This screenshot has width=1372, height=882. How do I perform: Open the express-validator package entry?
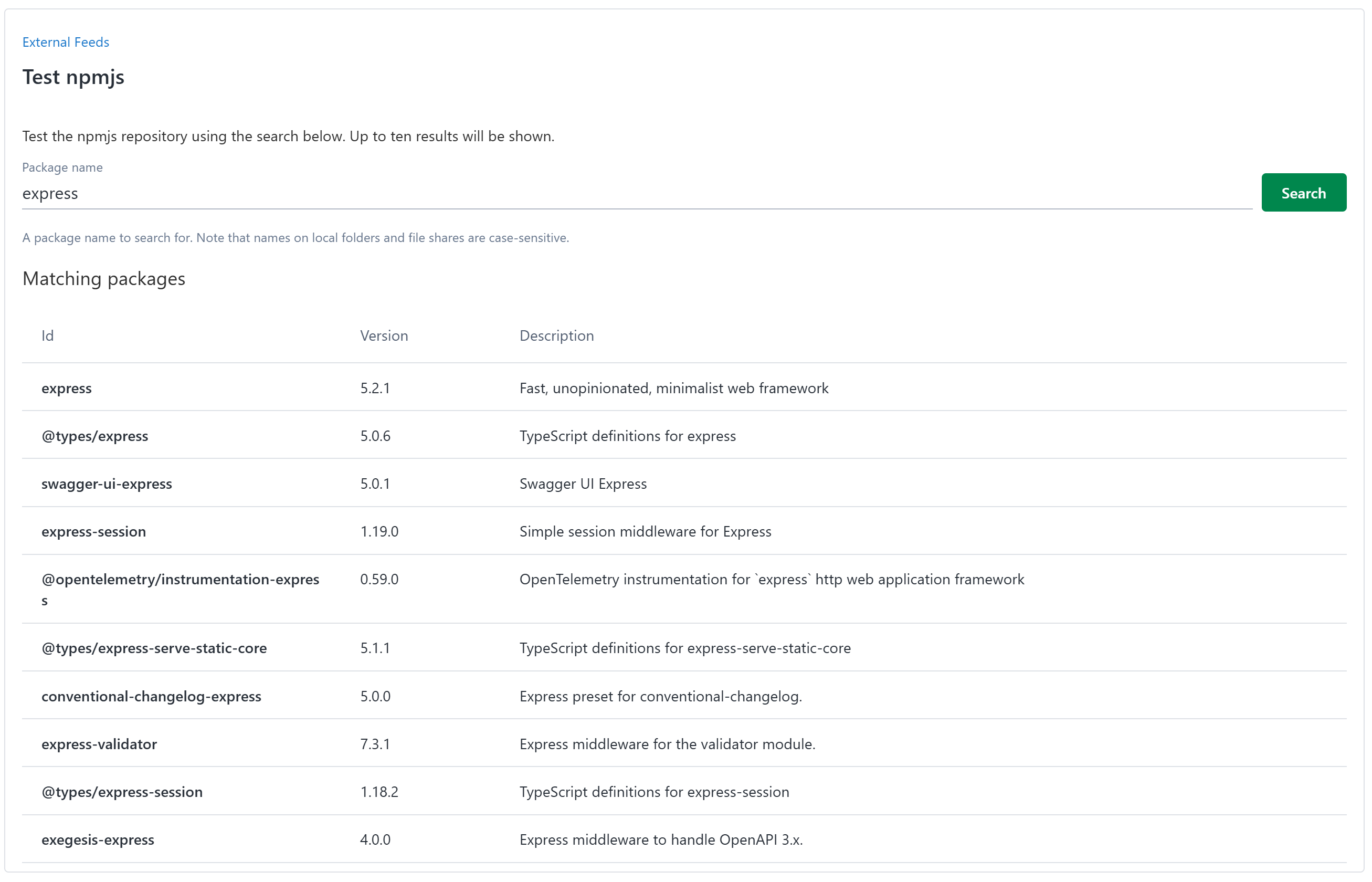[99, 744]
